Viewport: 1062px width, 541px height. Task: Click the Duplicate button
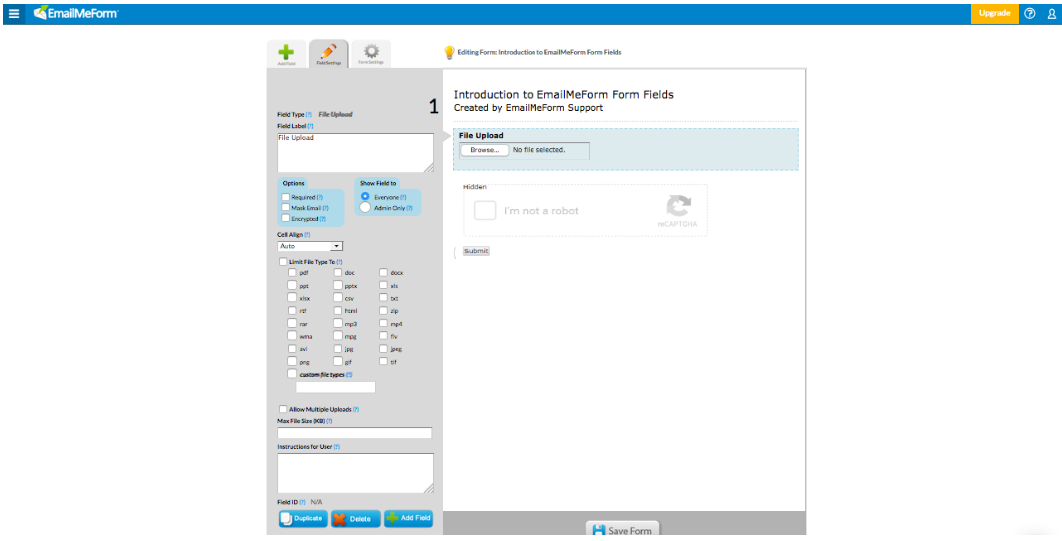pyautogui.click(x=303, y=519)
